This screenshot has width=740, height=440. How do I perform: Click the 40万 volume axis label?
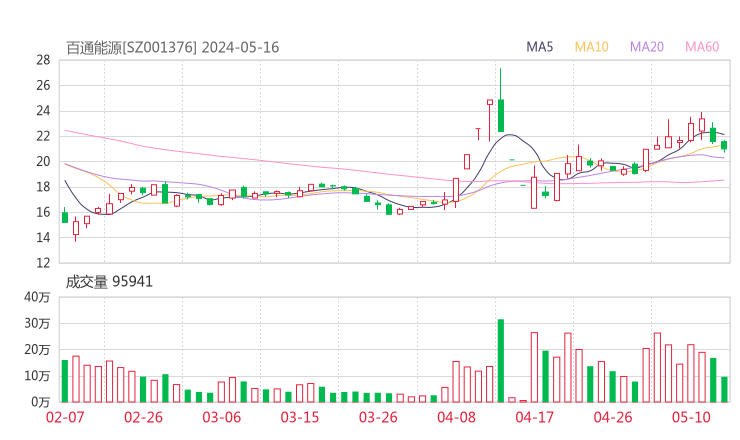pos(37,297)
